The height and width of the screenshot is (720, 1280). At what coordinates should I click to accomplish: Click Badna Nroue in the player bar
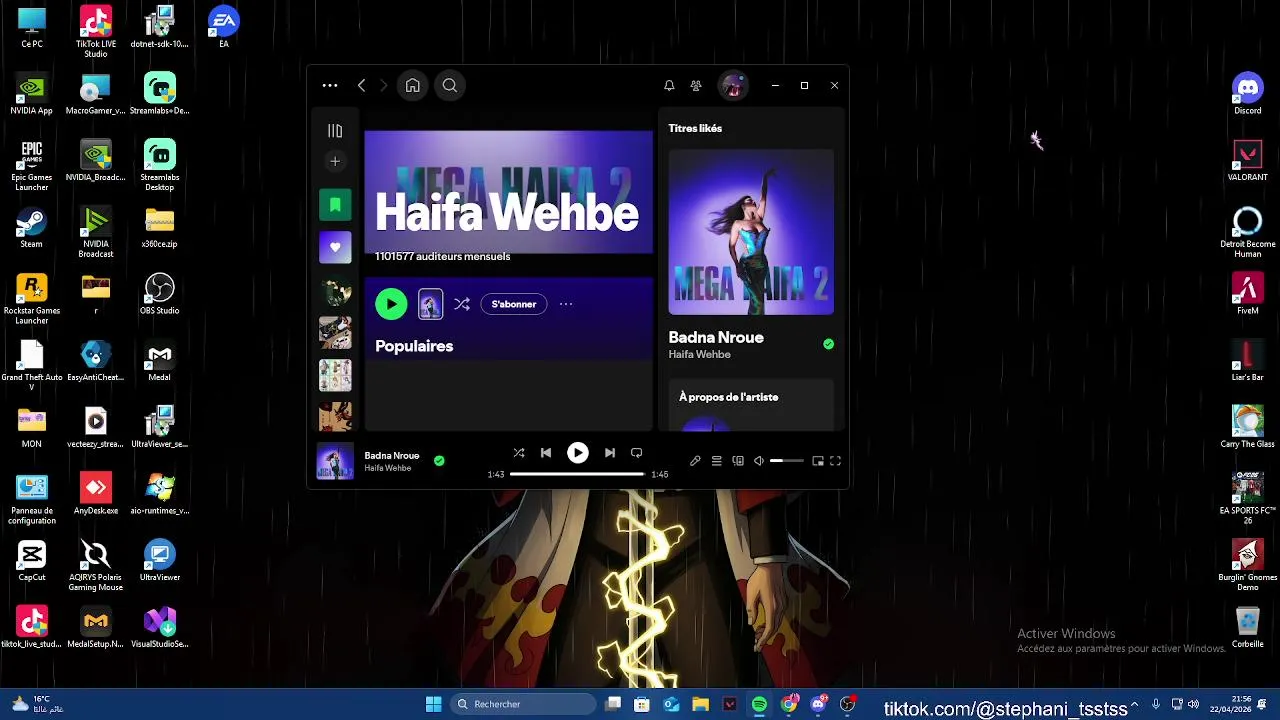tap(392, 456)
